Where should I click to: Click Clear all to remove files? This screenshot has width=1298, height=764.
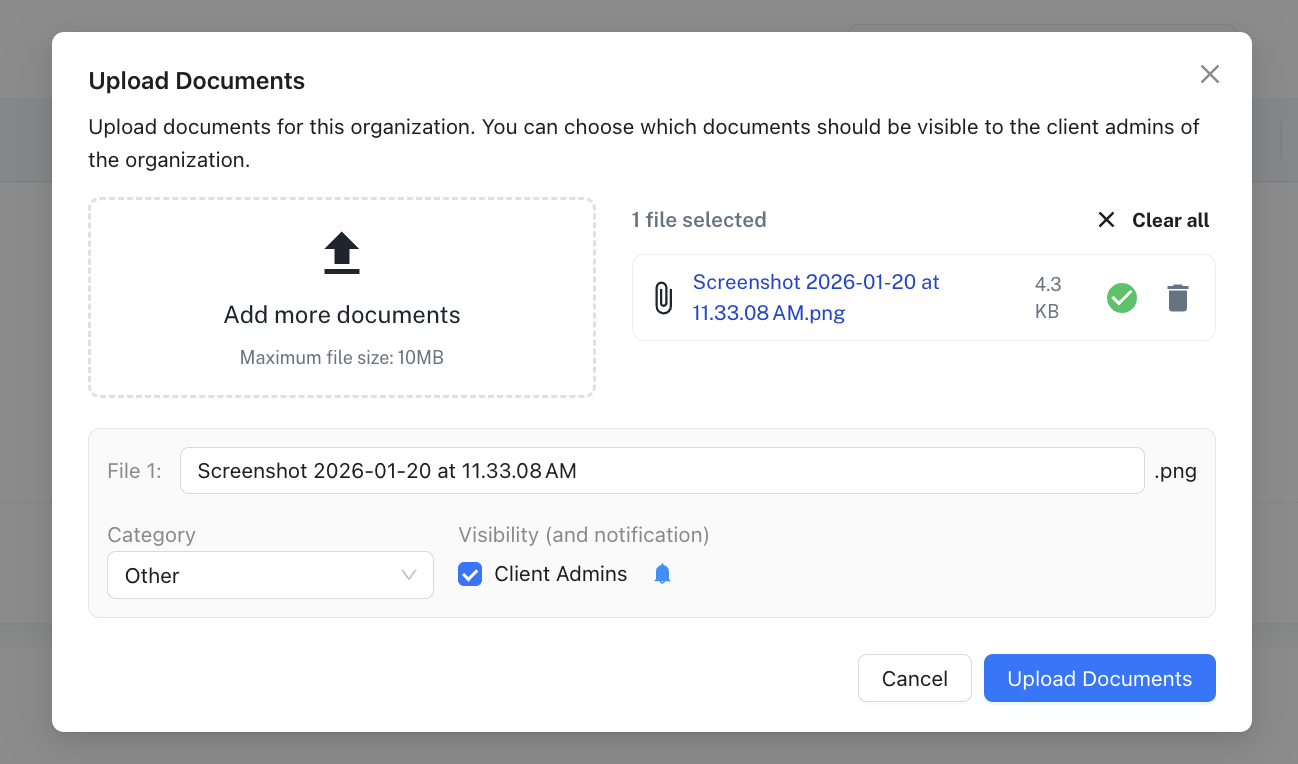point(1153,220)
